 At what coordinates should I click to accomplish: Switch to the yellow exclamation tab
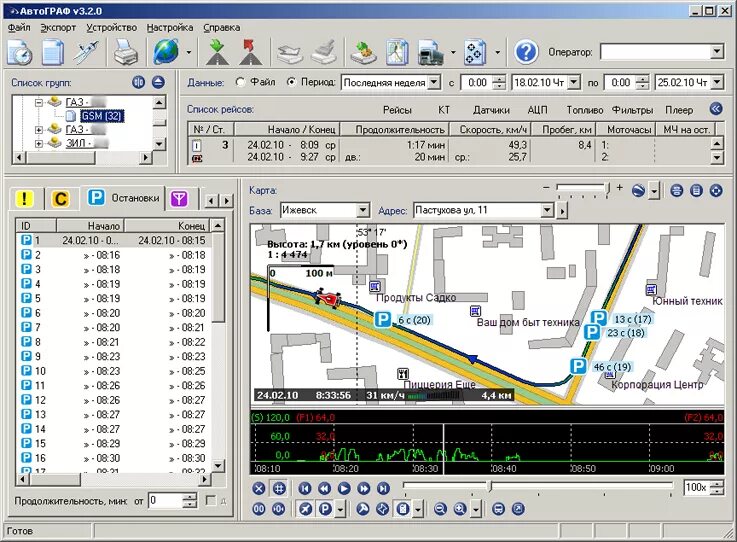click(x=24, y=199)
